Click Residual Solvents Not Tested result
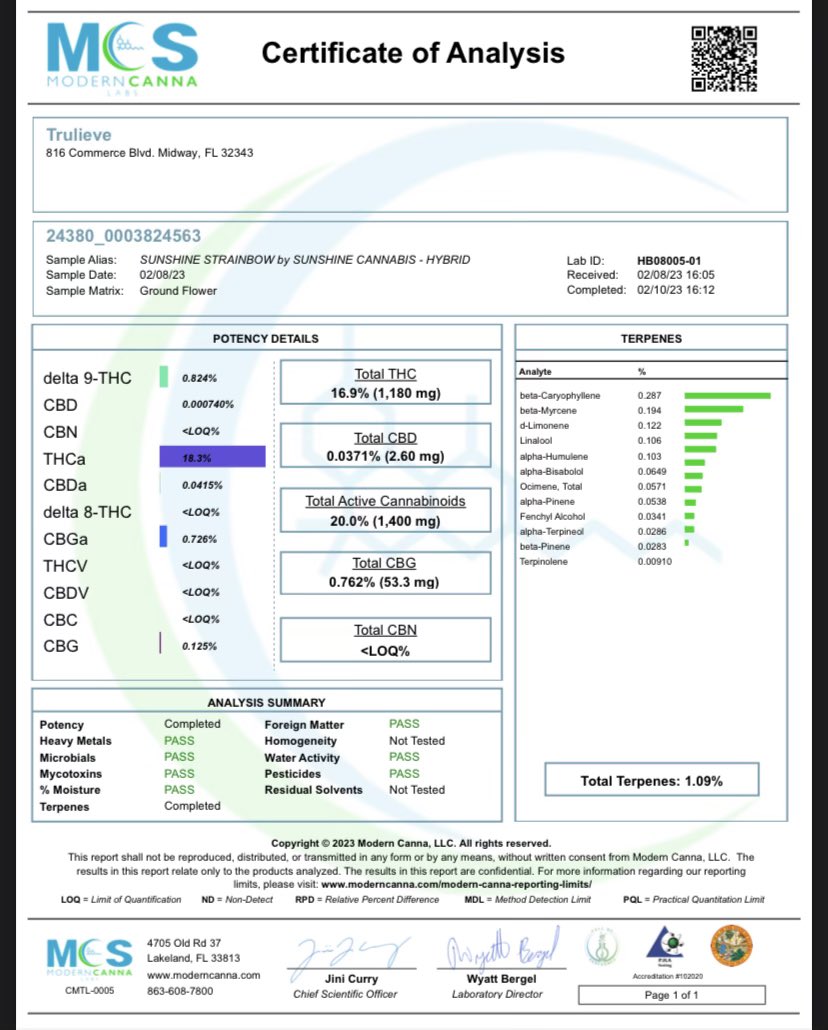The height and width of the screenshot is (1030, 828). [417, 790]
